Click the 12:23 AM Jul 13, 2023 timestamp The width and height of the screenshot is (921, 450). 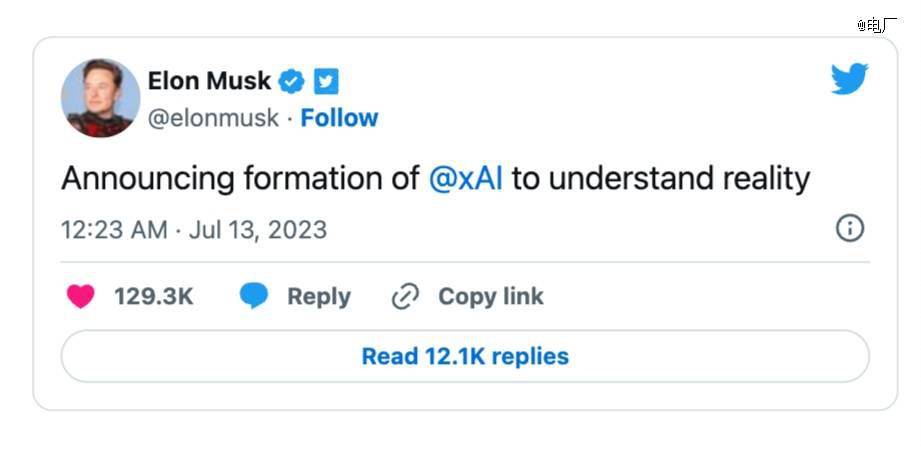[194, 230]
